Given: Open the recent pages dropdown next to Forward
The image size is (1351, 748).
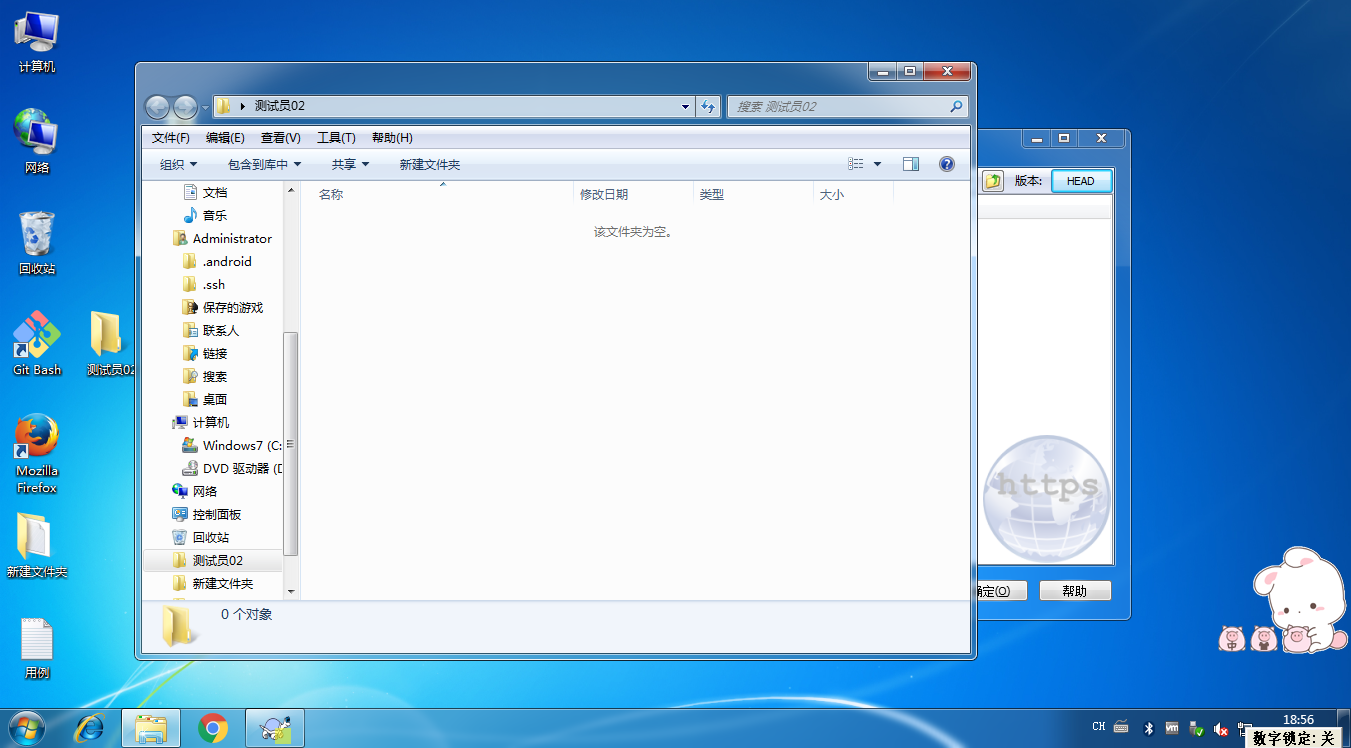Looking at the screenshot, I should [x=205, y=107].
